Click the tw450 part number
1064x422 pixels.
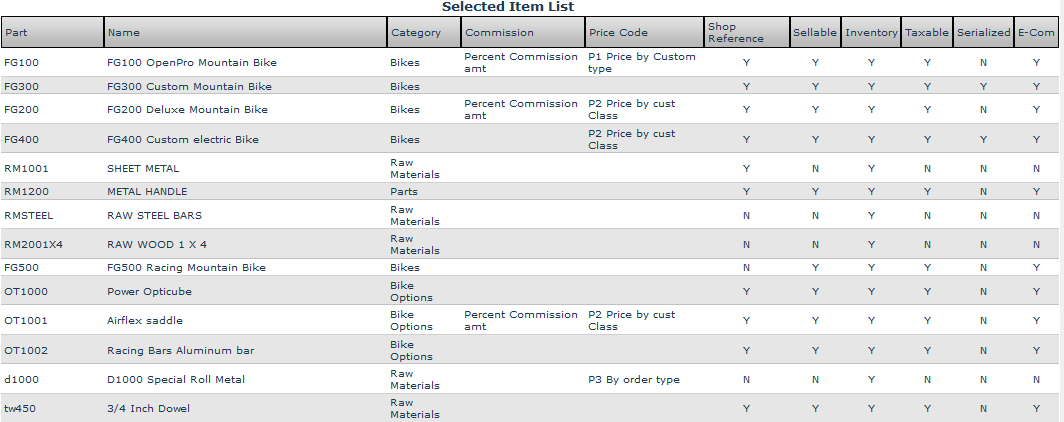point(19,408)
